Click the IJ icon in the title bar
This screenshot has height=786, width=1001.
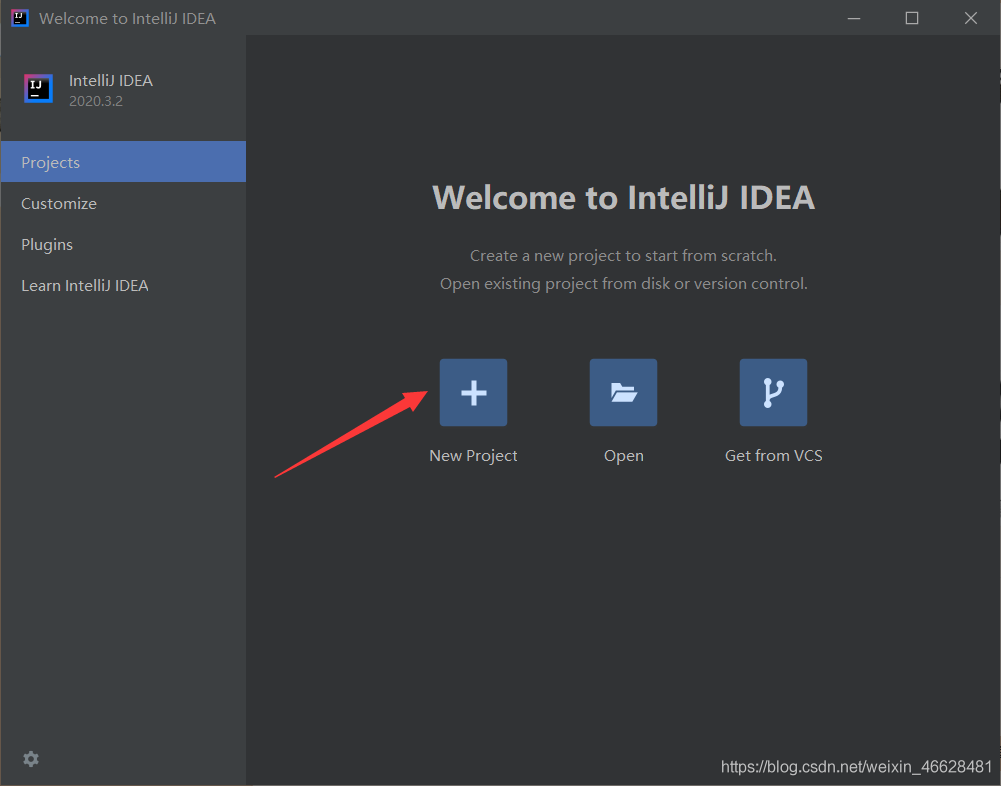pos(18,17)
